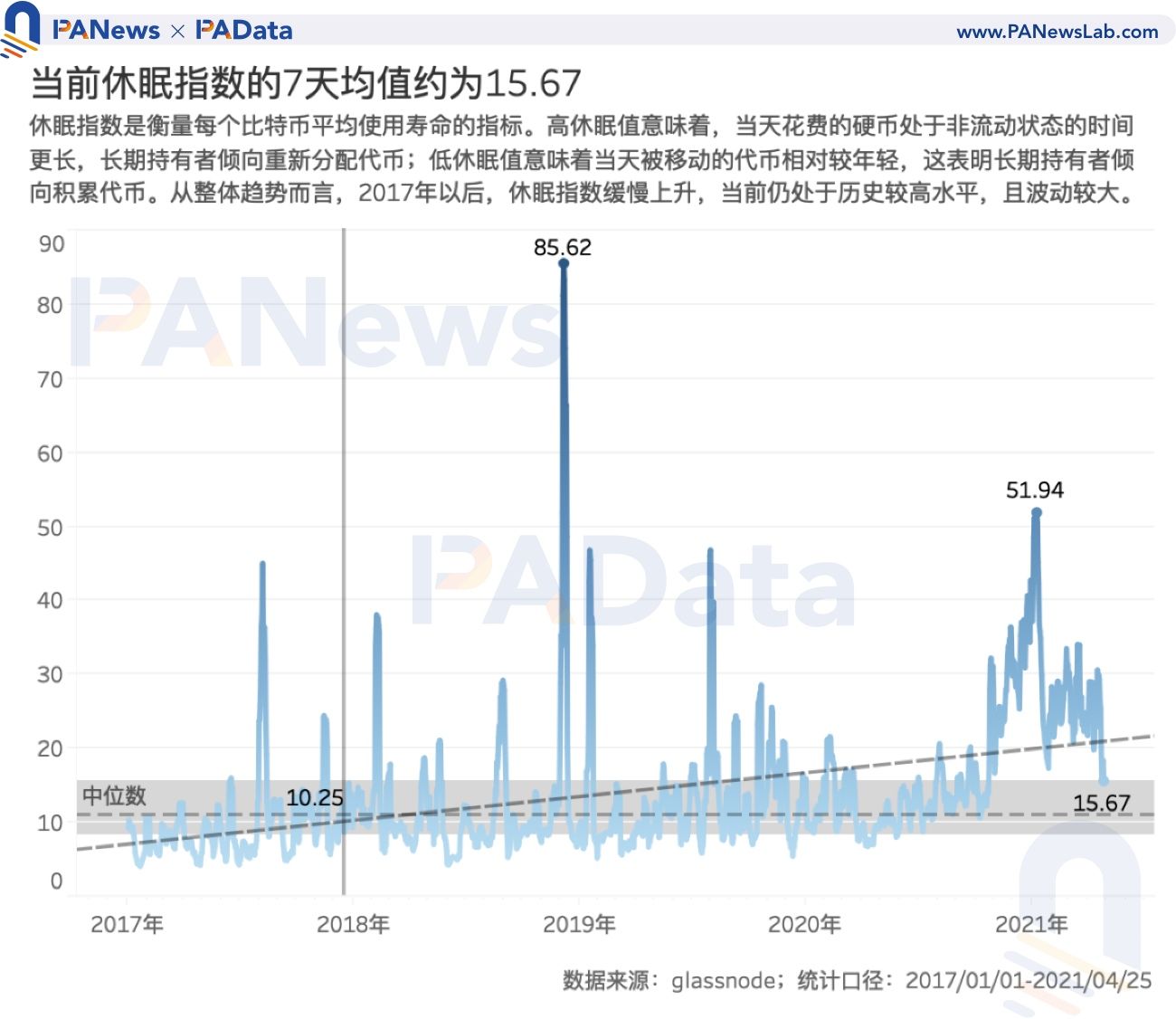This screenshot has width=1176, height=1019.
Task: Open the www.PANewsLab.com link
Action: (1057, 31)
